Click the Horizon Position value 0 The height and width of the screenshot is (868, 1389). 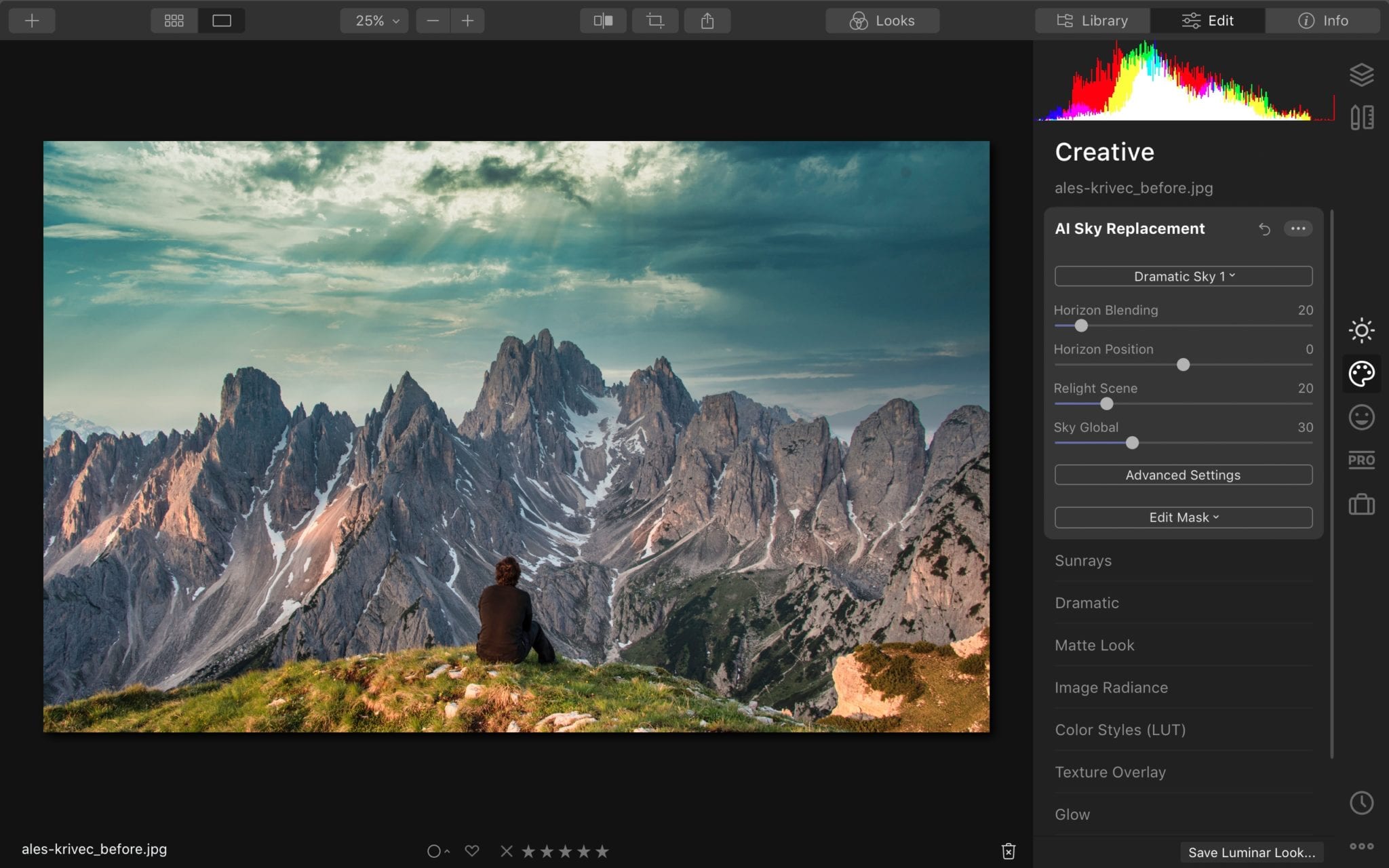[x=1310, y=349]
